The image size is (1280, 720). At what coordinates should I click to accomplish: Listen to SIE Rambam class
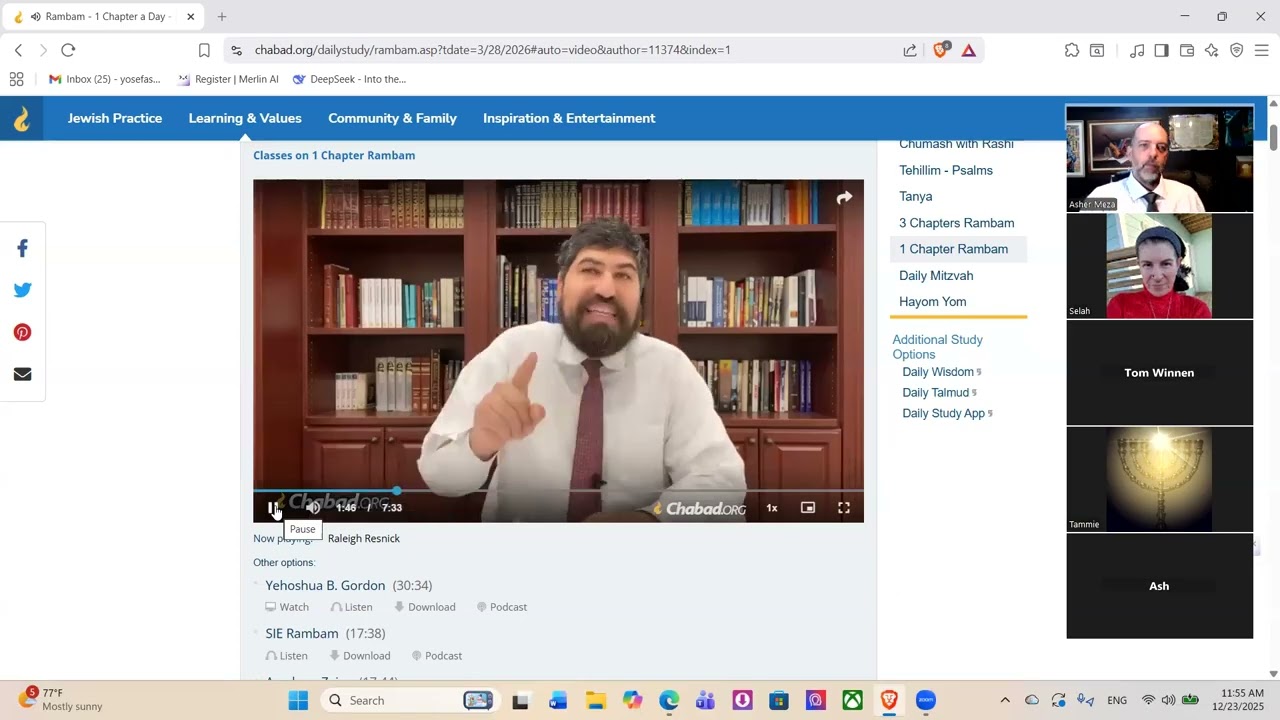287,656
